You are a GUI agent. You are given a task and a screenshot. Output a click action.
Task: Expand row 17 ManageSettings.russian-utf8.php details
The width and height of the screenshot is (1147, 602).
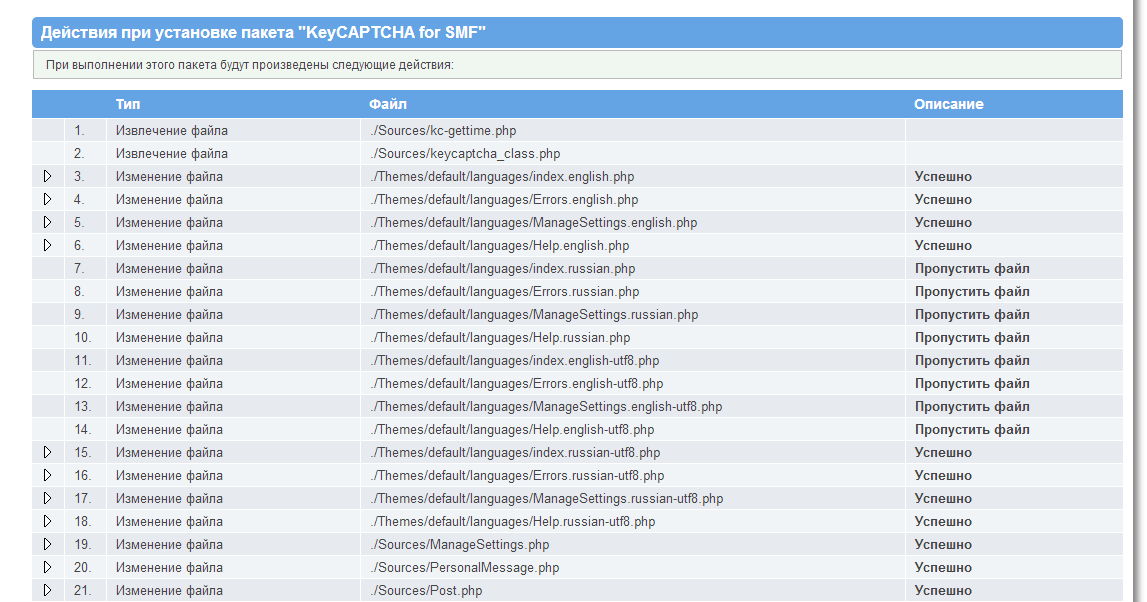click(x=48, y=498)
